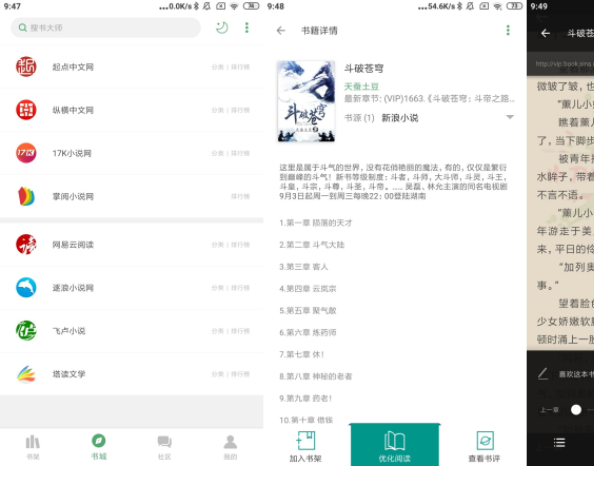
Task: Go back from 书籍详情 page
Action: pos(281,31)
